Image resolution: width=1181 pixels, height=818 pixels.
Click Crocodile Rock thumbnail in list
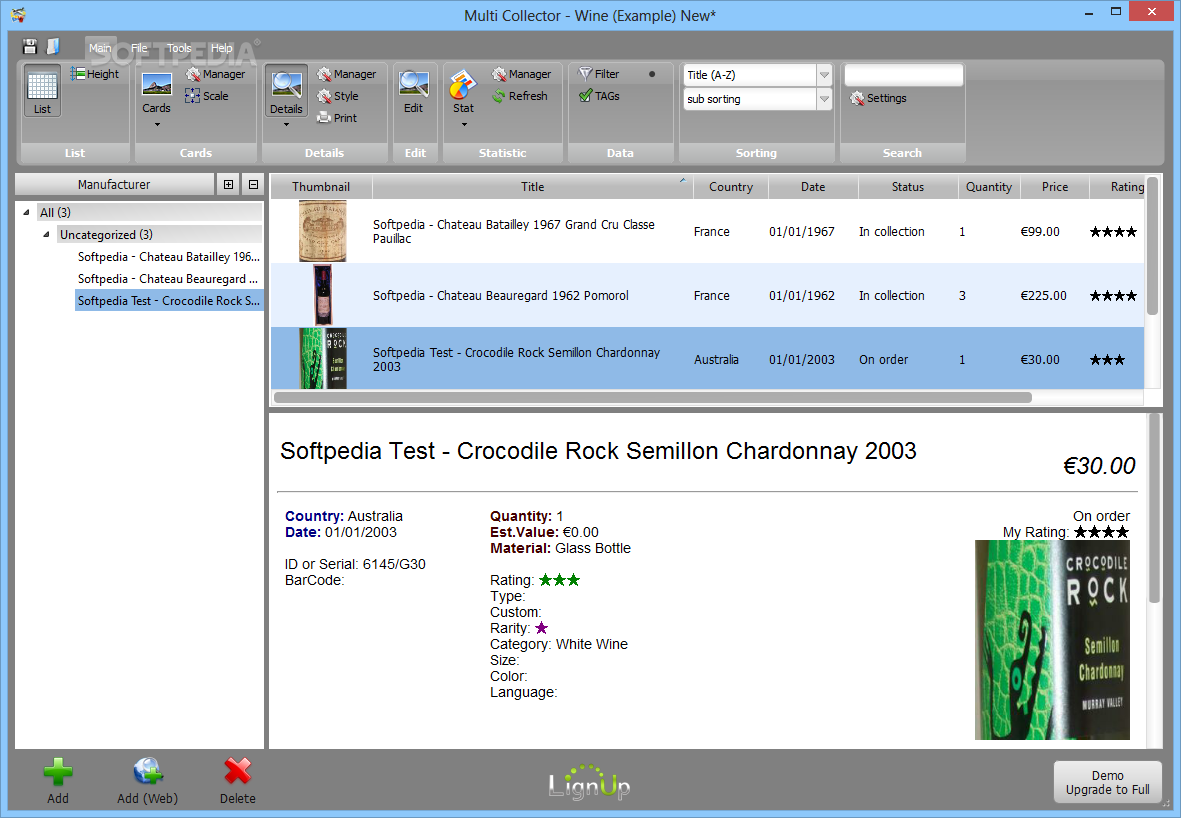(x=323, y=359)
